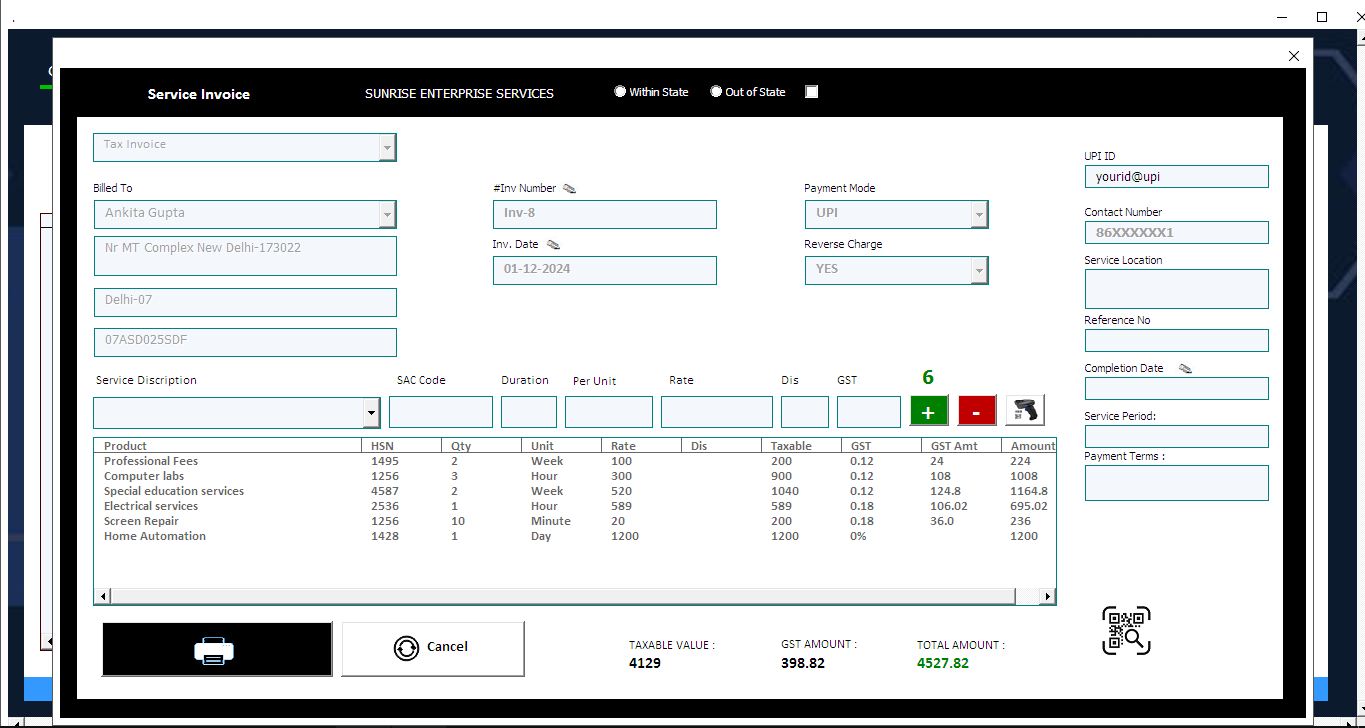
Task: Click the icon next to Completion Date
Action: 1185,368
